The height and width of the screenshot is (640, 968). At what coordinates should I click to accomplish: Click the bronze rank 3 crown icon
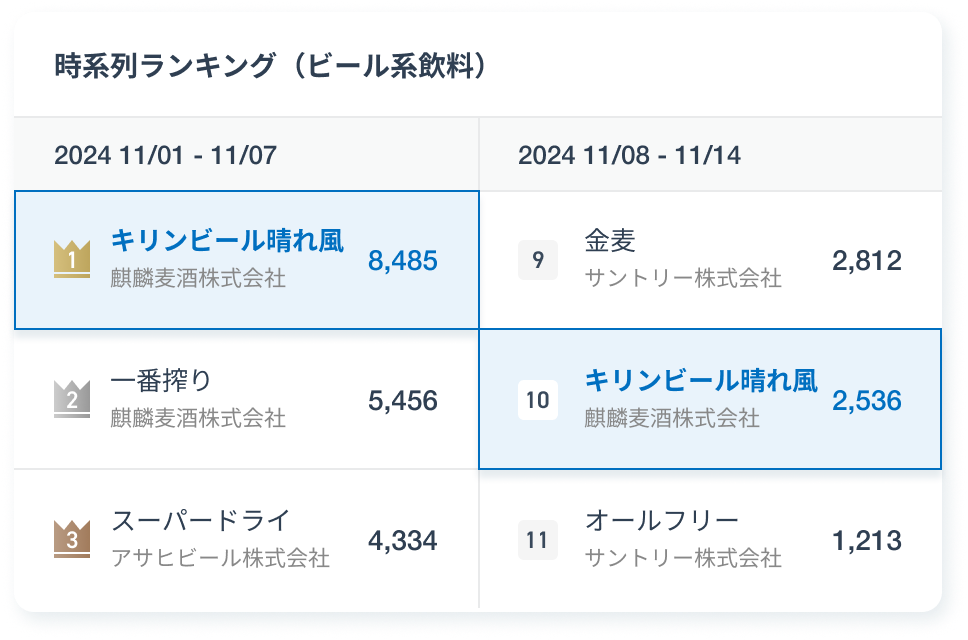pos(72,539)
